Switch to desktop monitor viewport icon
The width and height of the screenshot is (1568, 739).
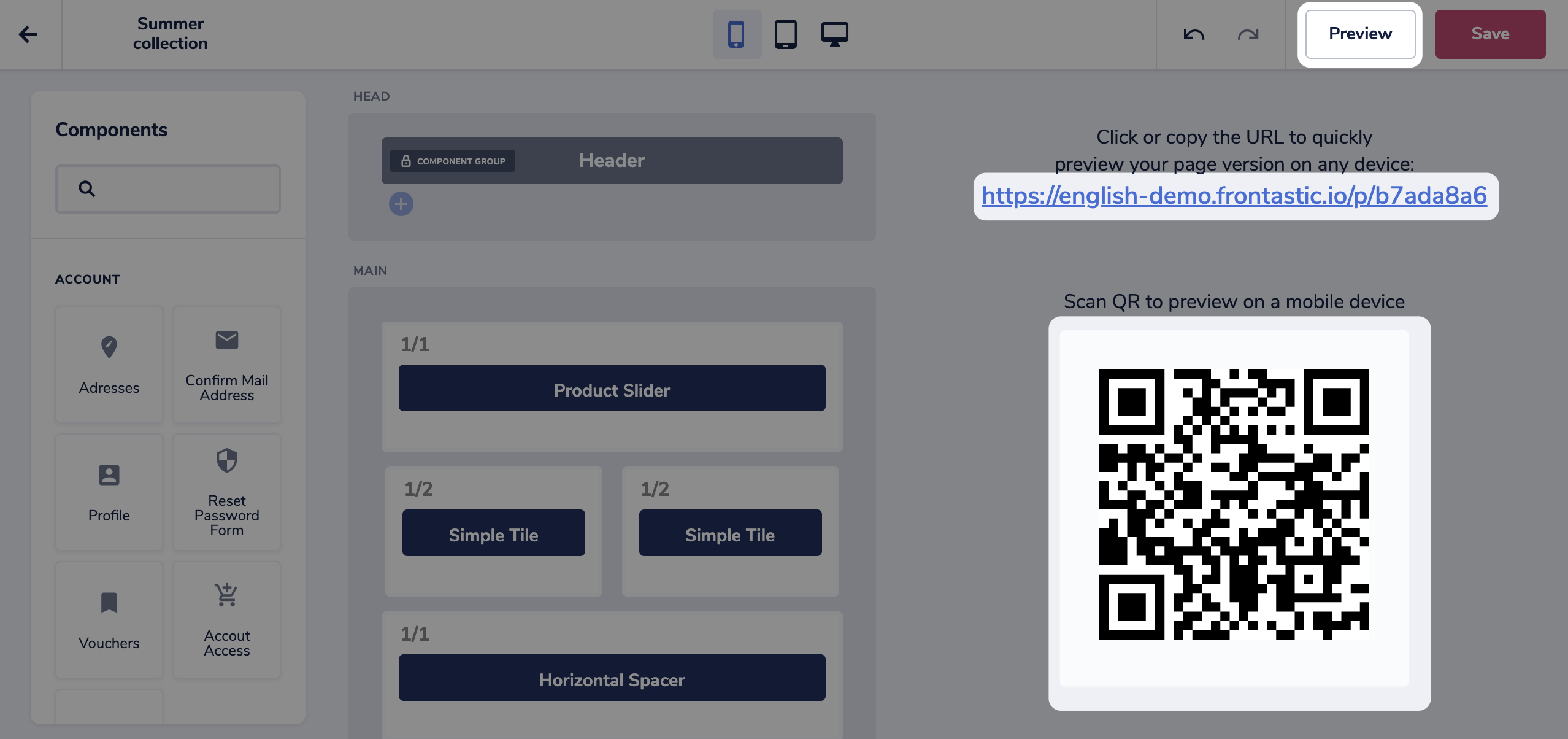834,34
